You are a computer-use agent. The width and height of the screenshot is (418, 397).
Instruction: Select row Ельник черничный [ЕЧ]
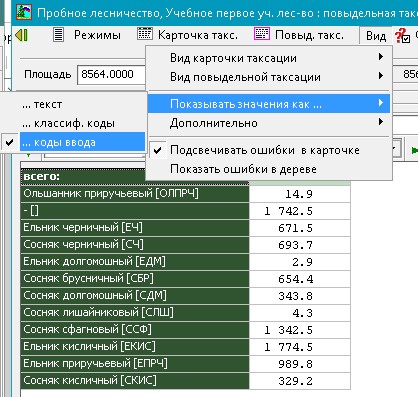135,228
